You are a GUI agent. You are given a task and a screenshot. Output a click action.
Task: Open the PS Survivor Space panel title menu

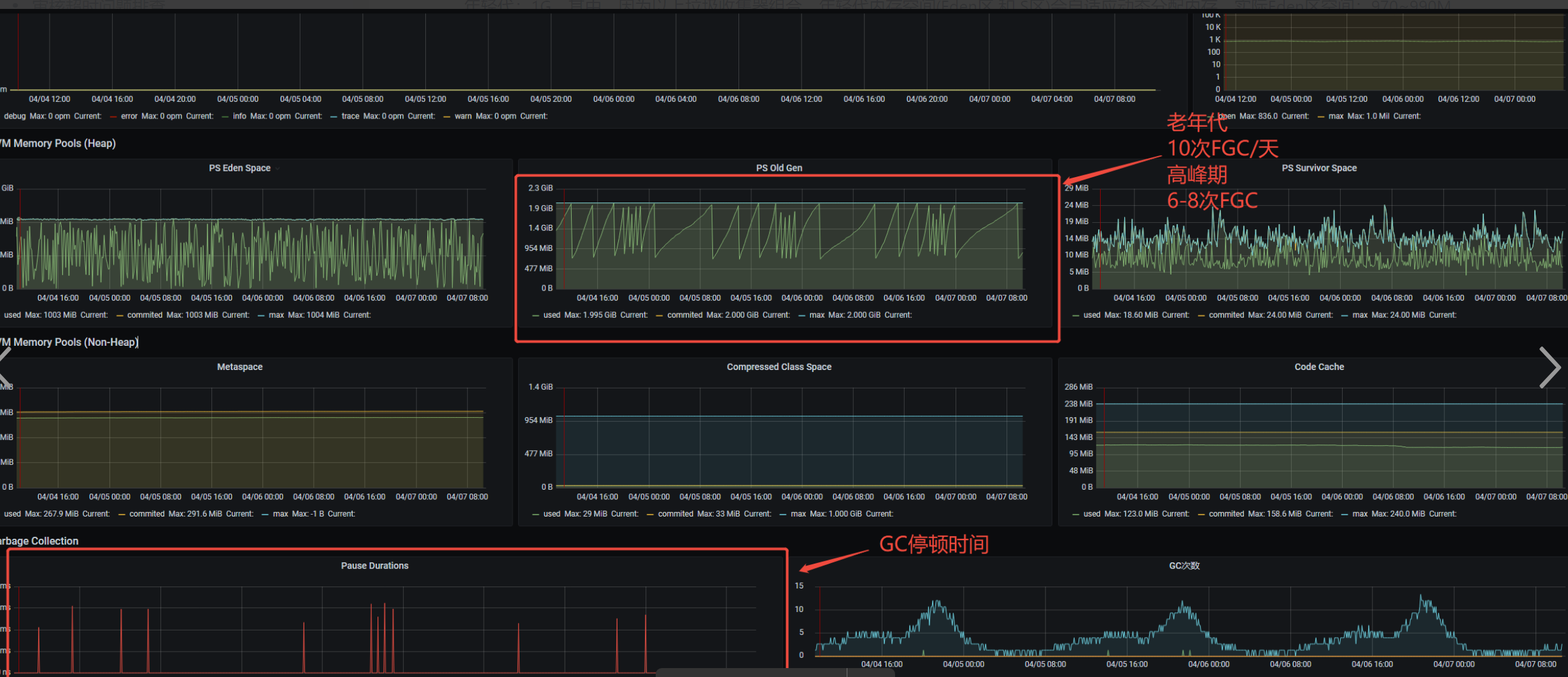[1319, 168]
